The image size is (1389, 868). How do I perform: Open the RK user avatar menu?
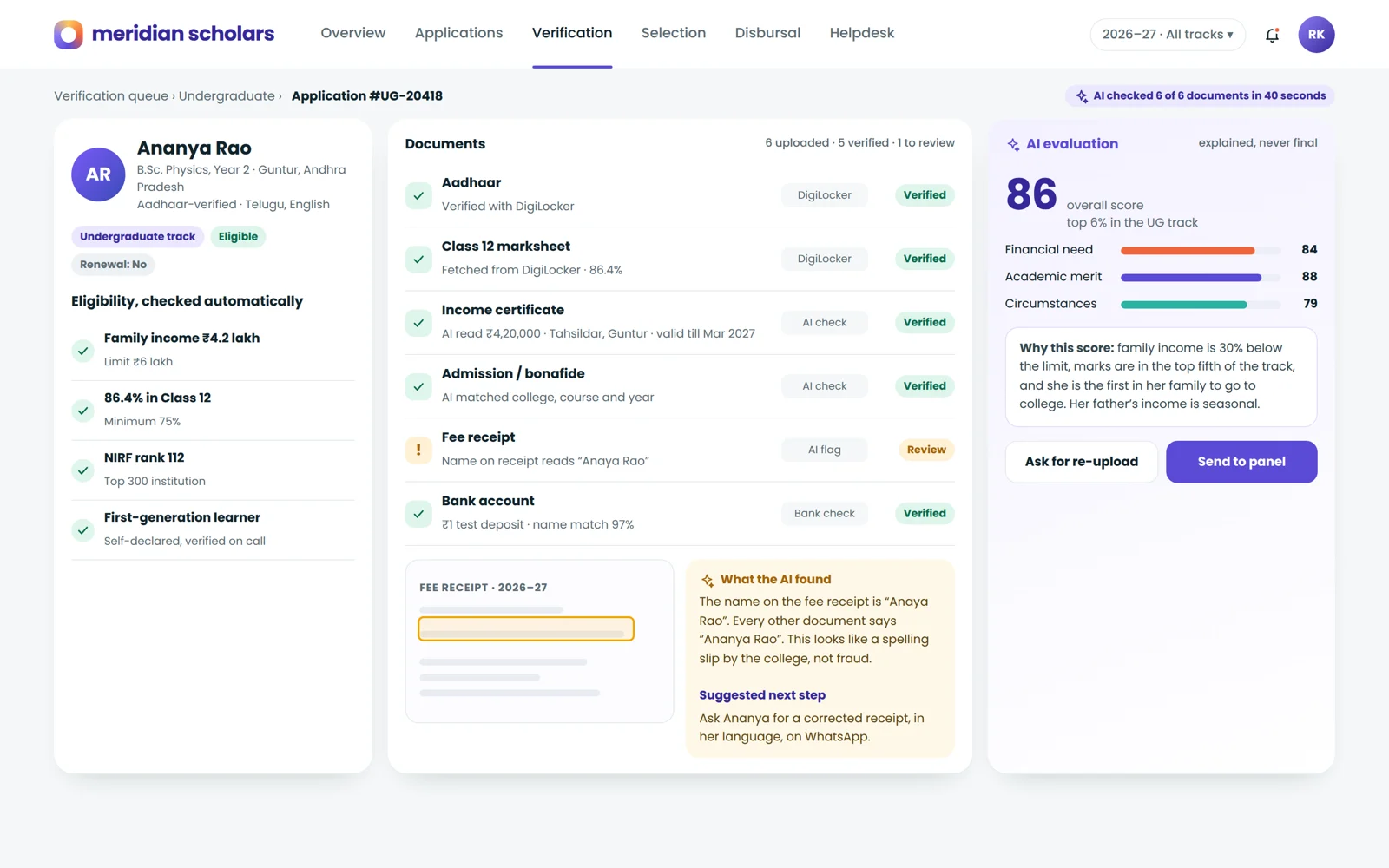[x=1316, y=35]
